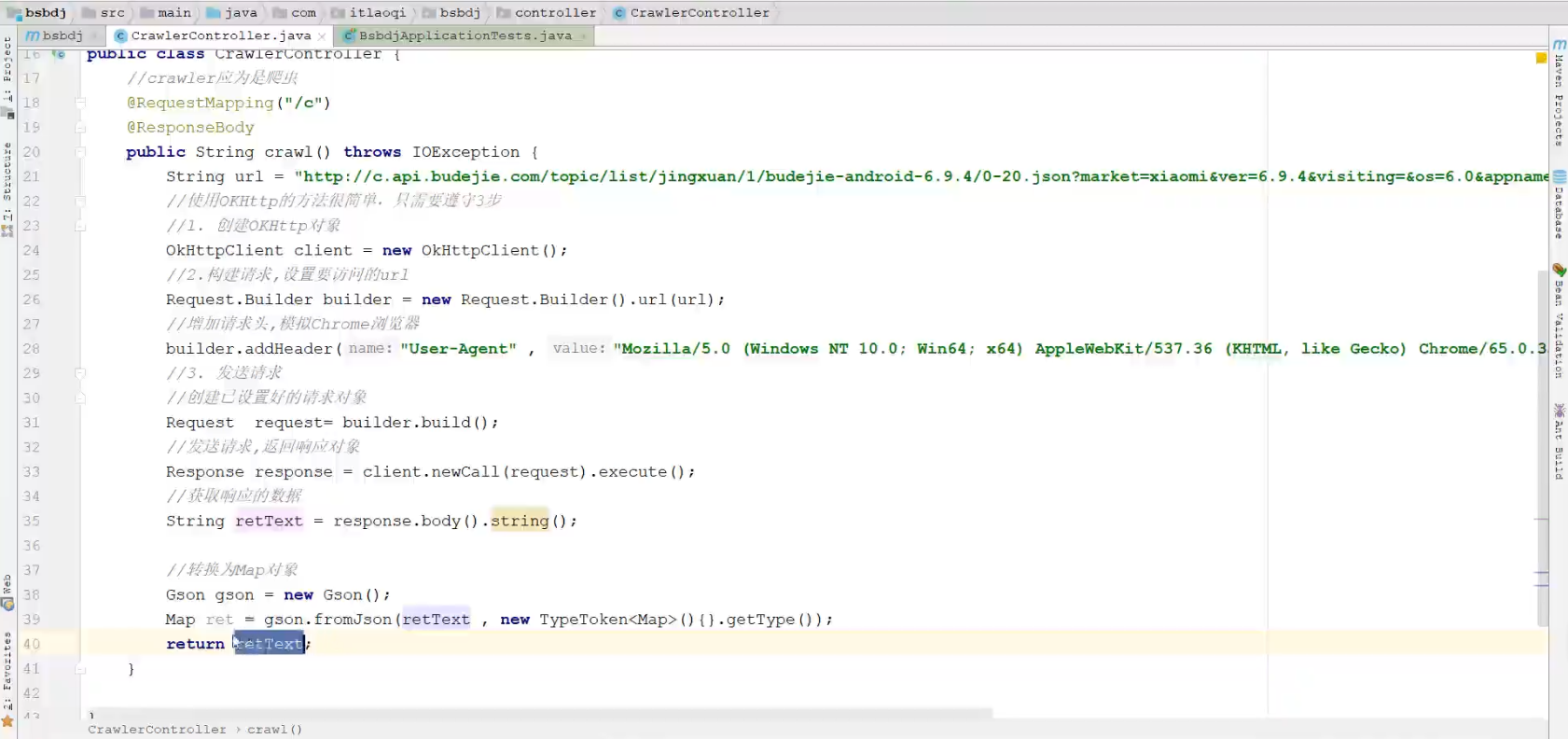Click gson.fromJson on line 39
The height and width of the screenshot is (739, 1568).
[329, 620]
